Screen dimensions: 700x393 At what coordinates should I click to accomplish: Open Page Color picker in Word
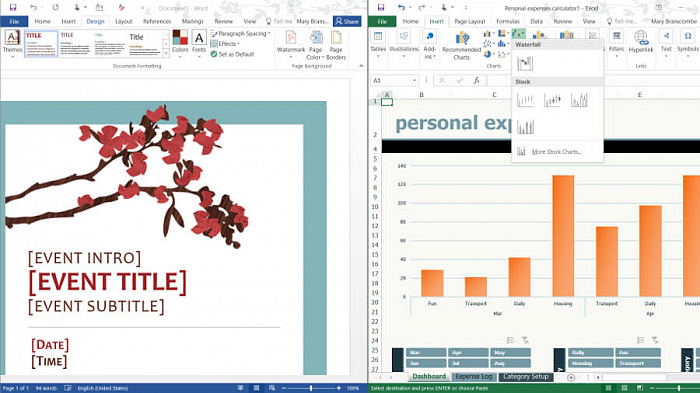[x=315, y=45]
